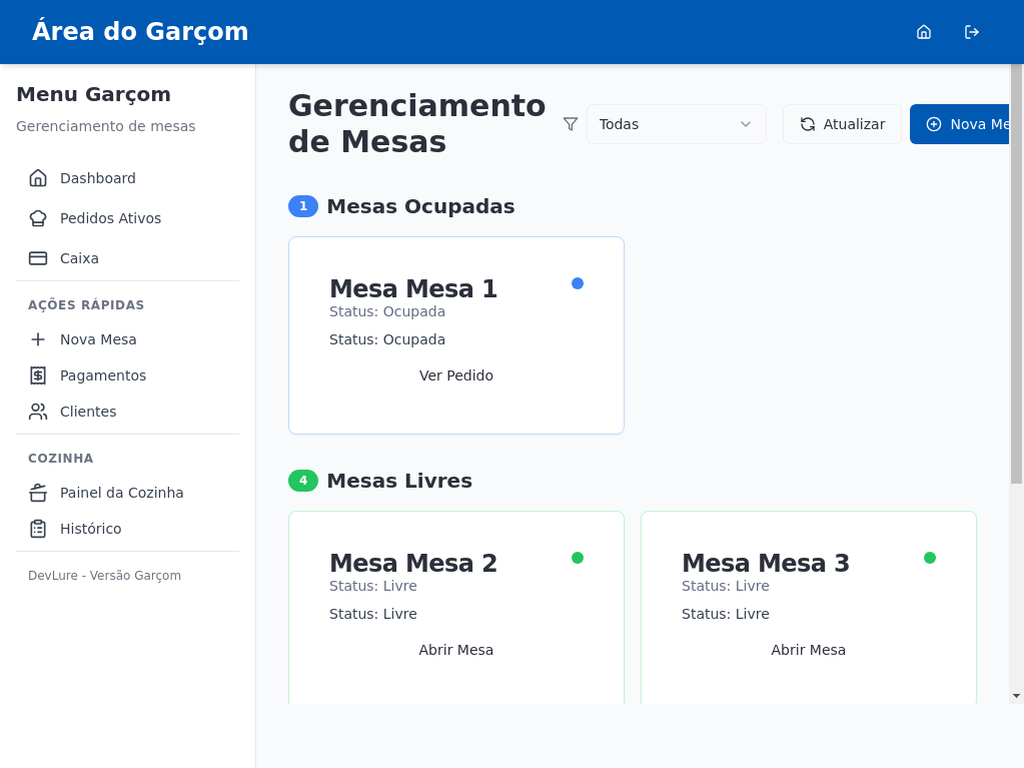Open Dashboard from the sidebar

point(97,178)
